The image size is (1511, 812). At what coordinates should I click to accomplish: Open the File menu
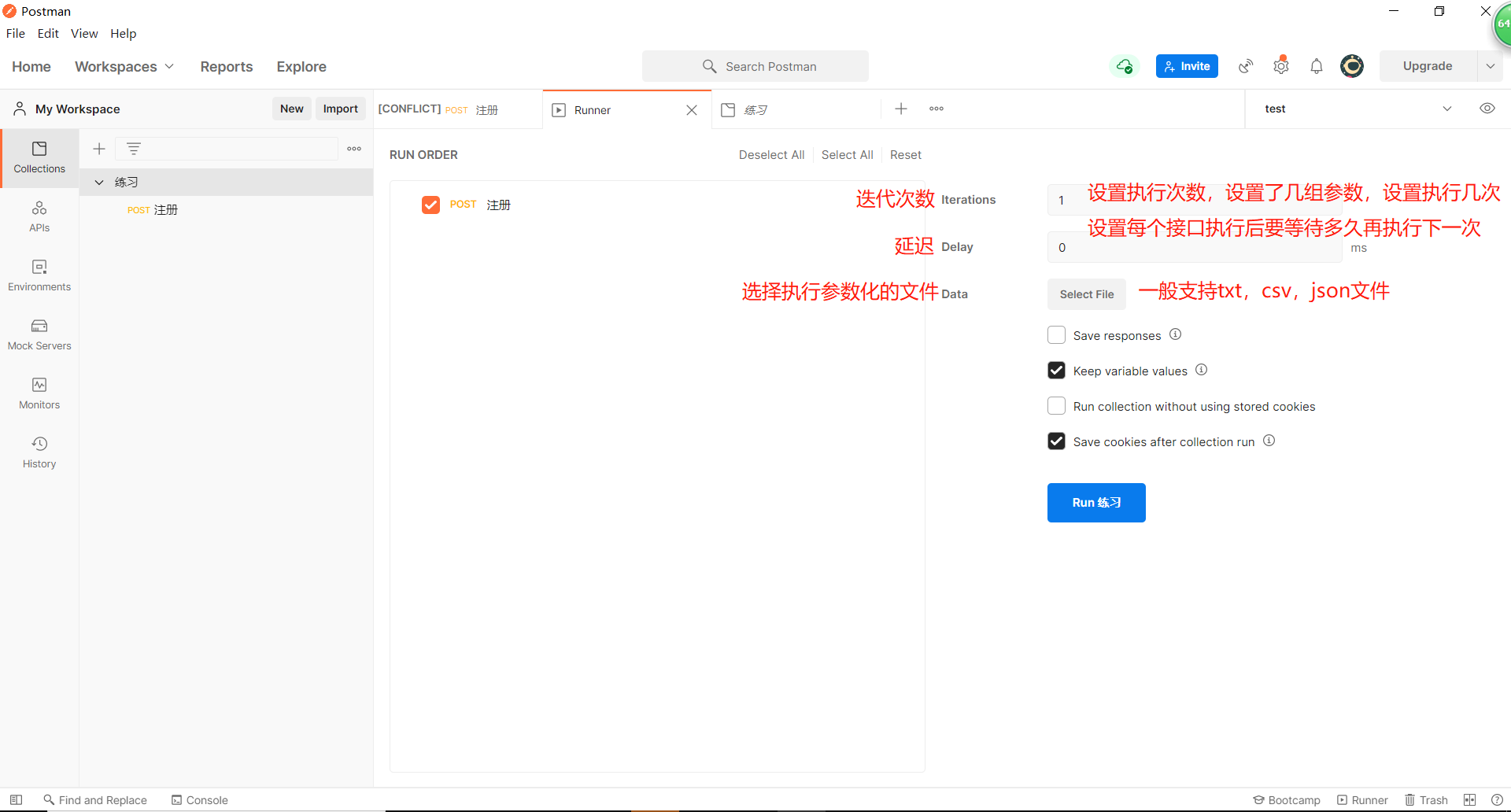pyautogui.click(x=16, y=33)
